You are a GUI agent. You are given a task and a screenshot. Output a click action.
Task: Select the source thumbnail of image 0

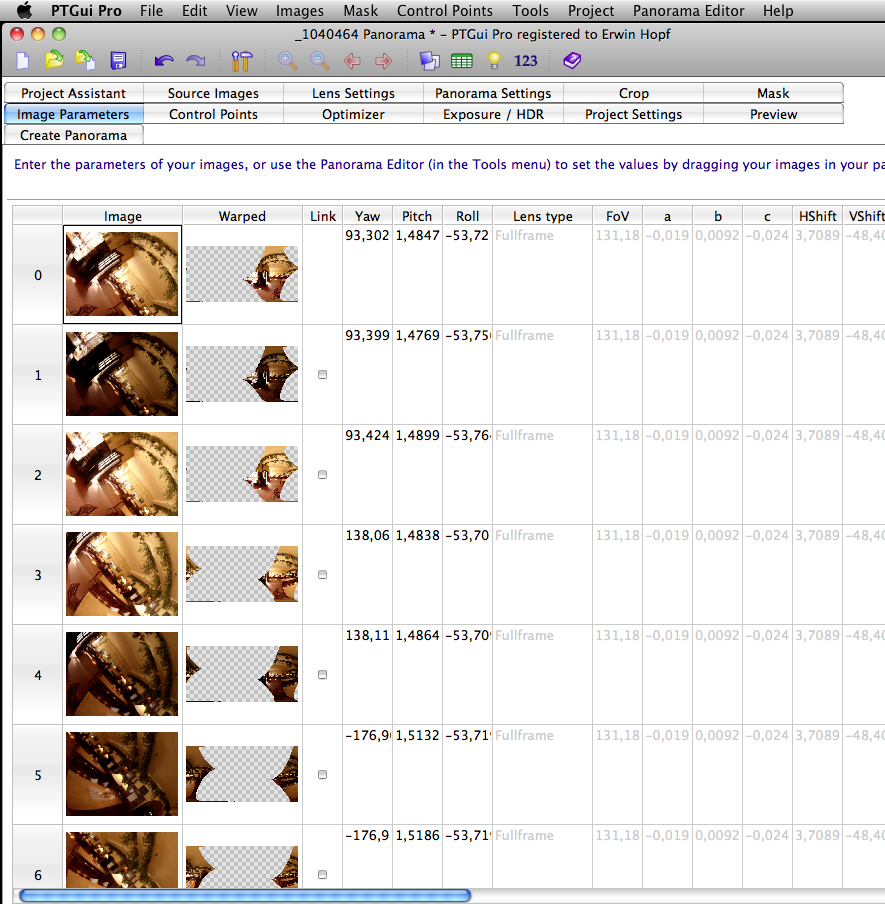122,274
